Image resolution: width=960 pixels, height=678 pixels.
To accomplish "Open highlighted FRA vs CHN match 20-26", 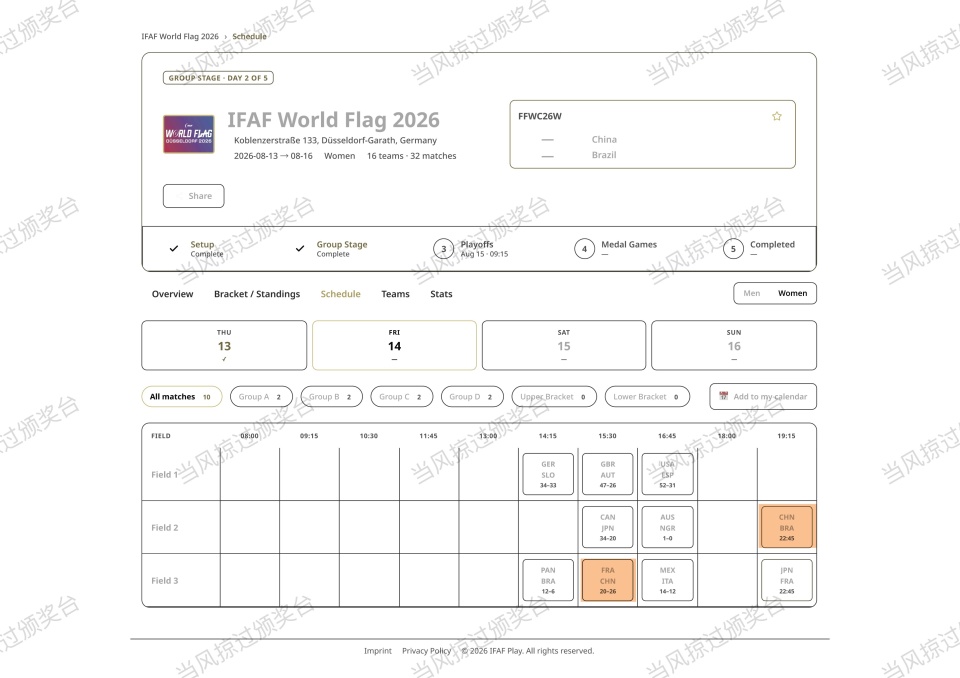I will click(607, 581).
